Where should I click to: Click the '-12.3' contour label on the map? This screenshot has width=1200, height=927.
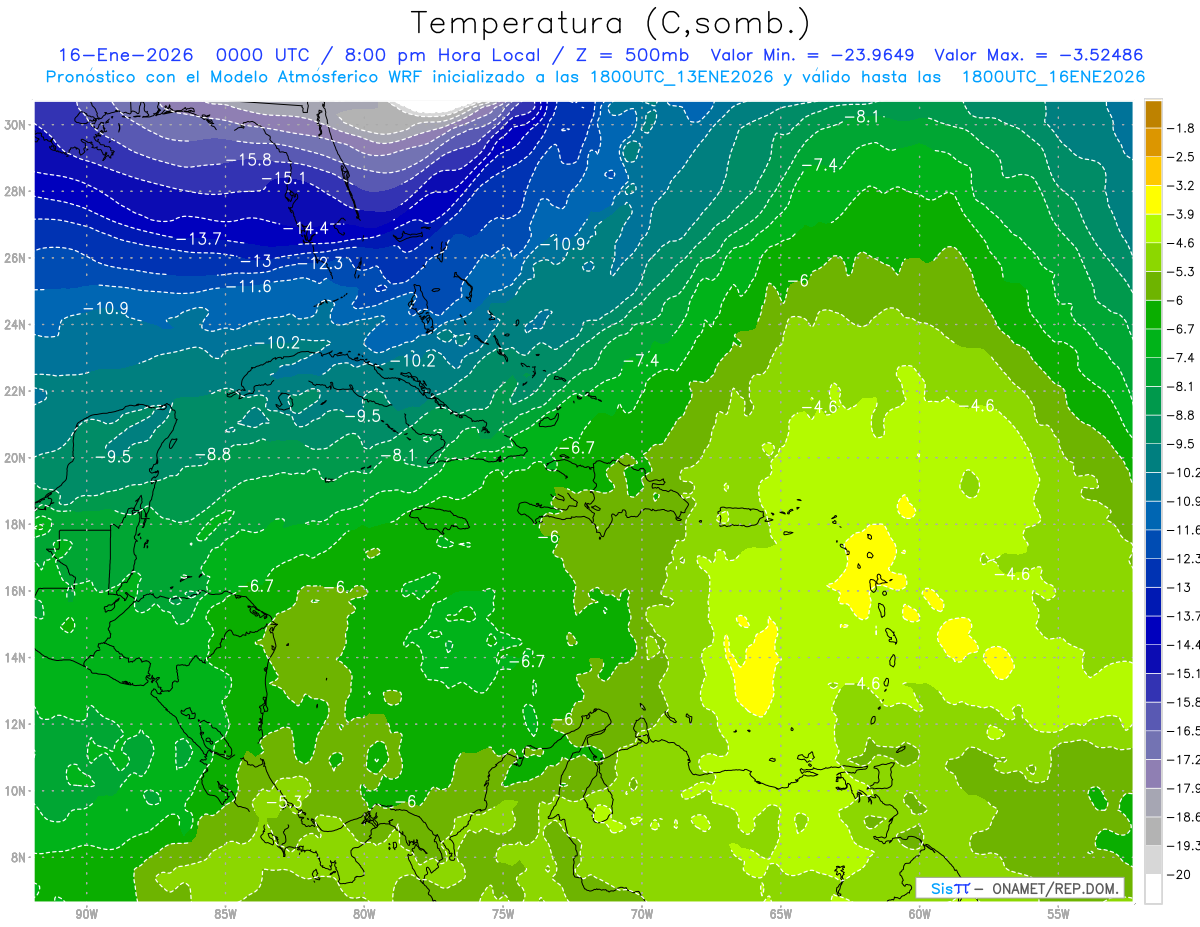point(321,263)
